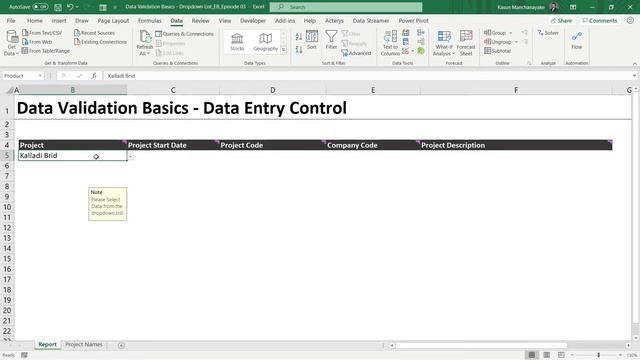Viewport: 640px width, 360px height.
Task: Expand the formula bar
Action: 634,76
